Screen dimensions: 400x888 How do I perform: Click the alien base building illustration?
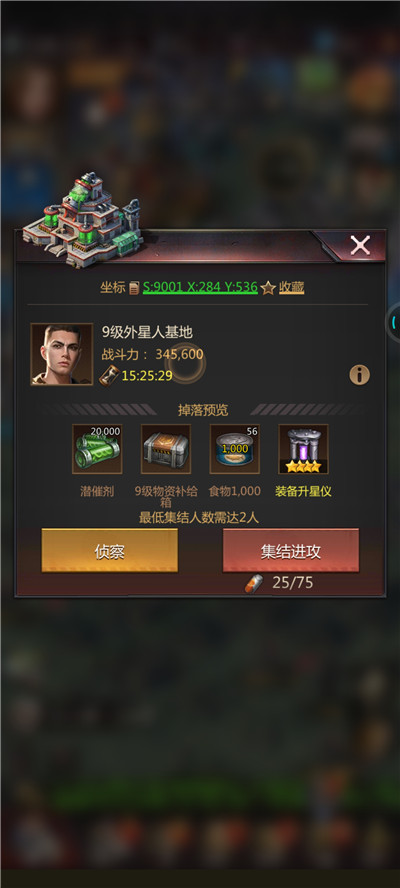83,220
